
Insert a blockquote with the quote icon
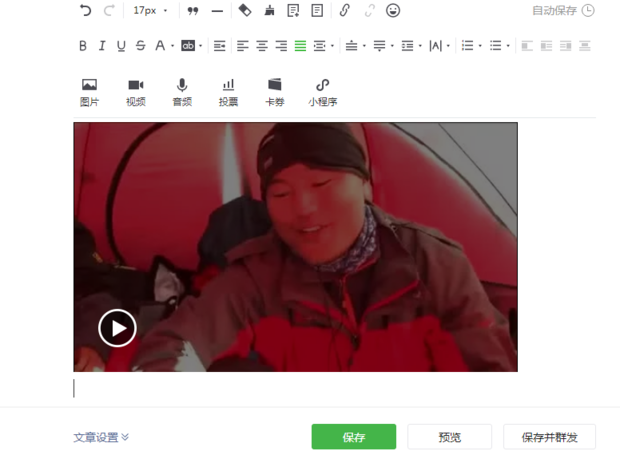point(193,10)
